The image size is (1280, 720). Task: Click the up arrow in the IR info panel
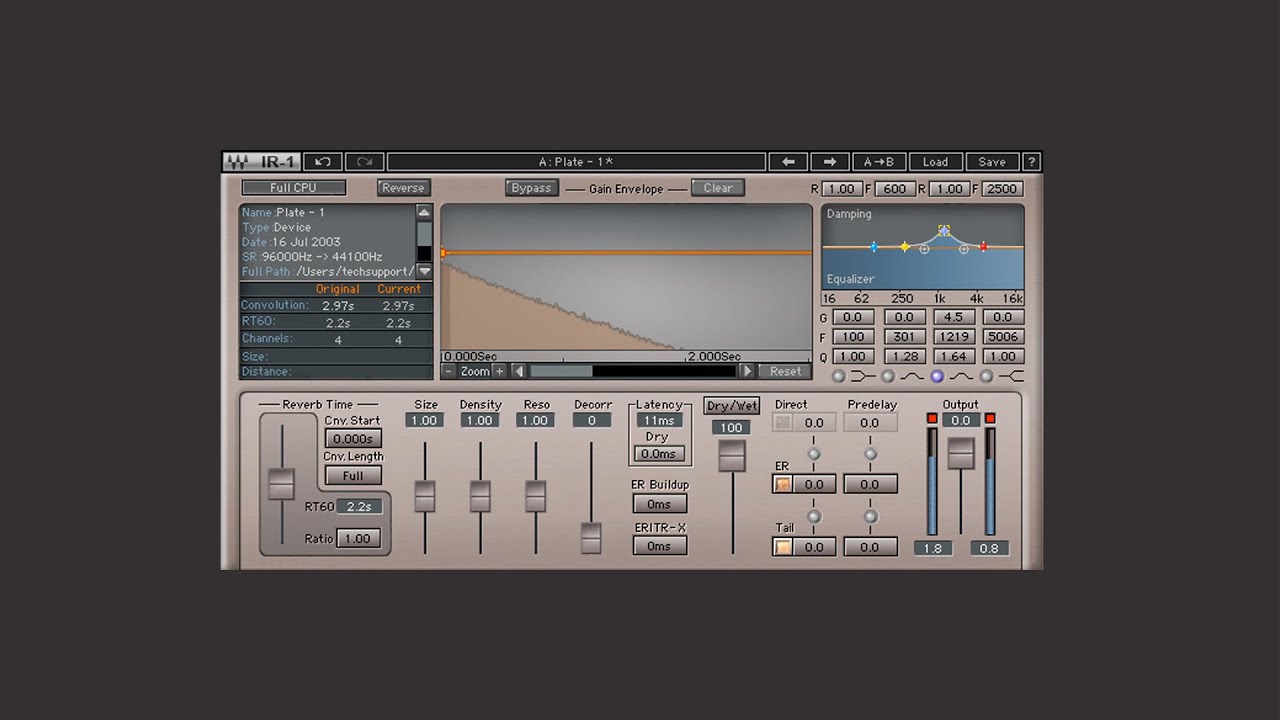[x=424, y=212]
